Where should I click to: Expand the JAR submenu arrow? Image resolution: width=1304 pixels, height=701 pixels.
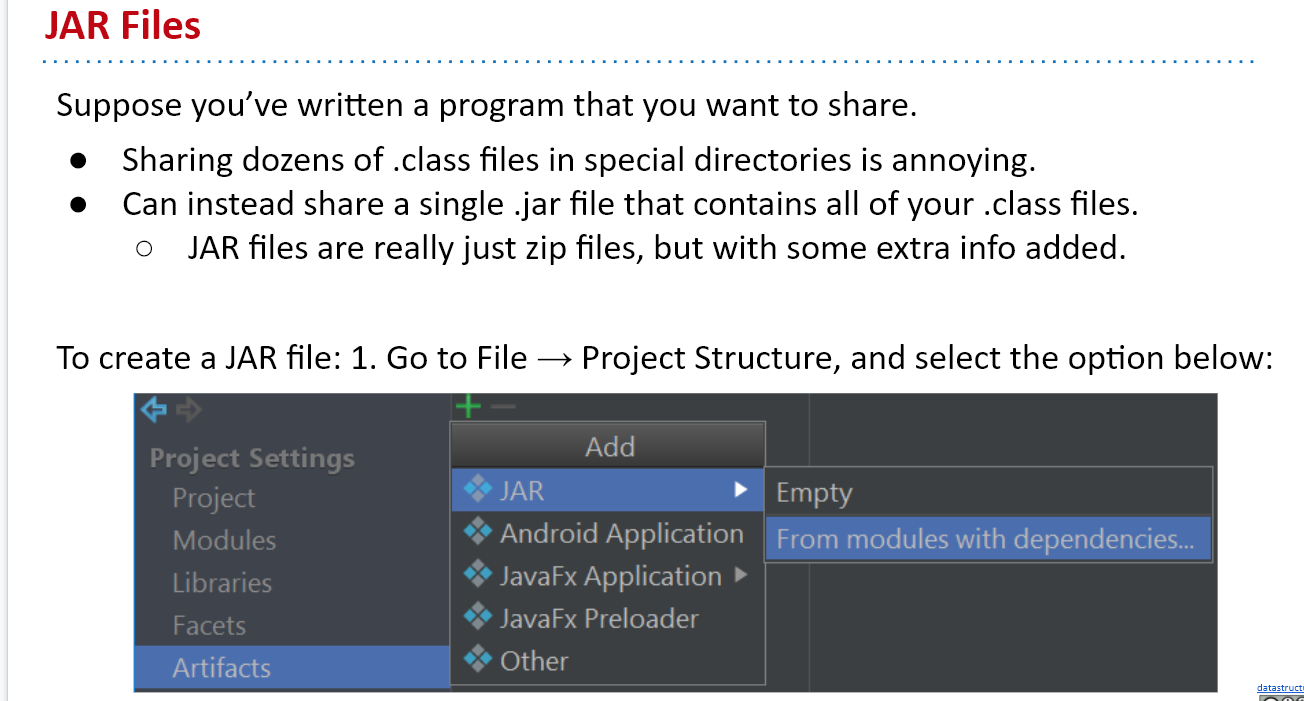[x=741, y=490]
